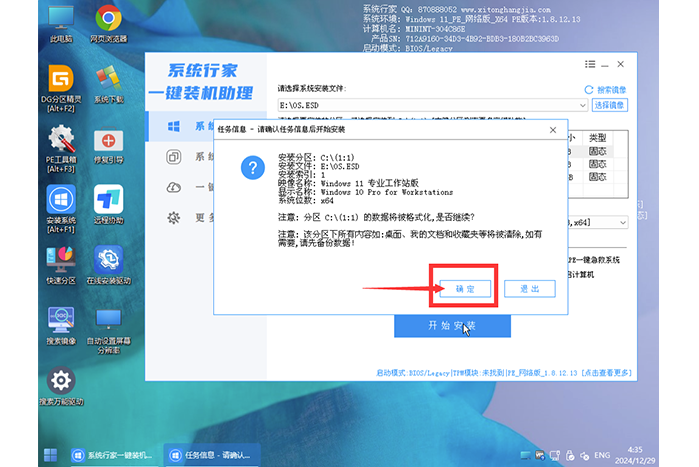
Task: Click the Windows logo sidebar icon in 系统行家
Action: coord(174,127)
